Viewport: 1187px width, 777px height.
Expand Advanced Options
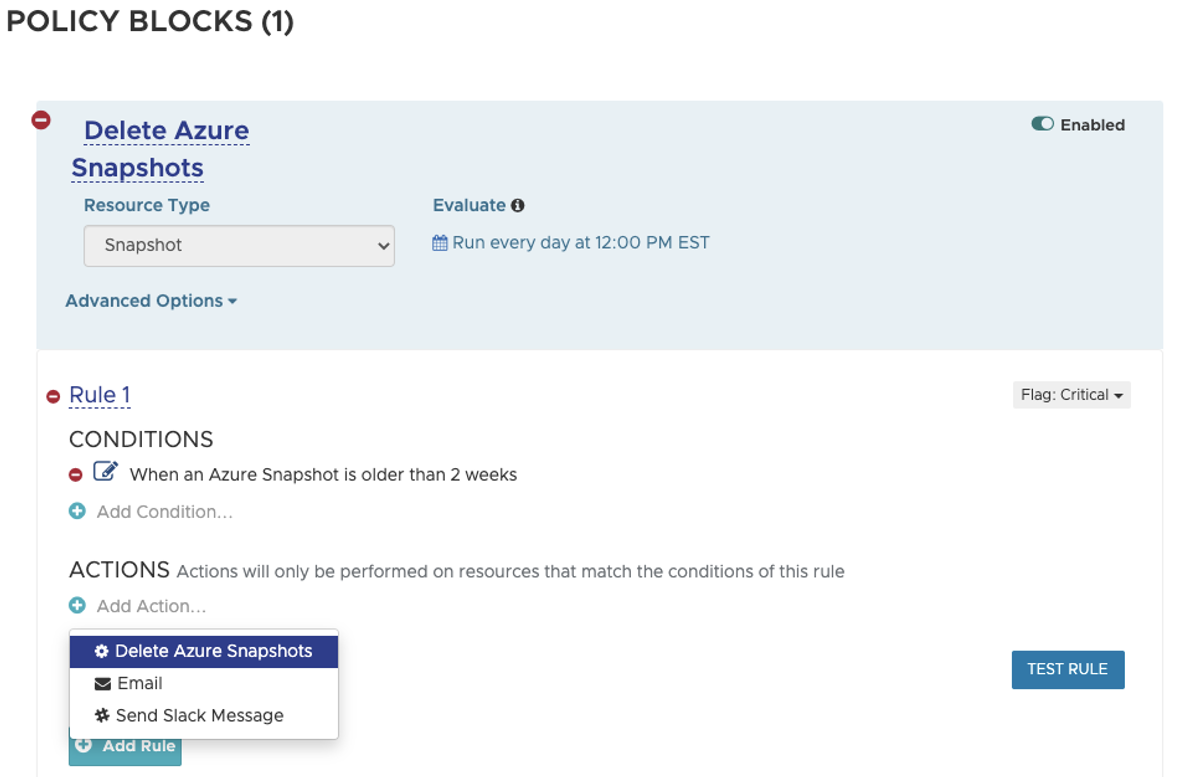pyautogui.click(x=150, y=300)
